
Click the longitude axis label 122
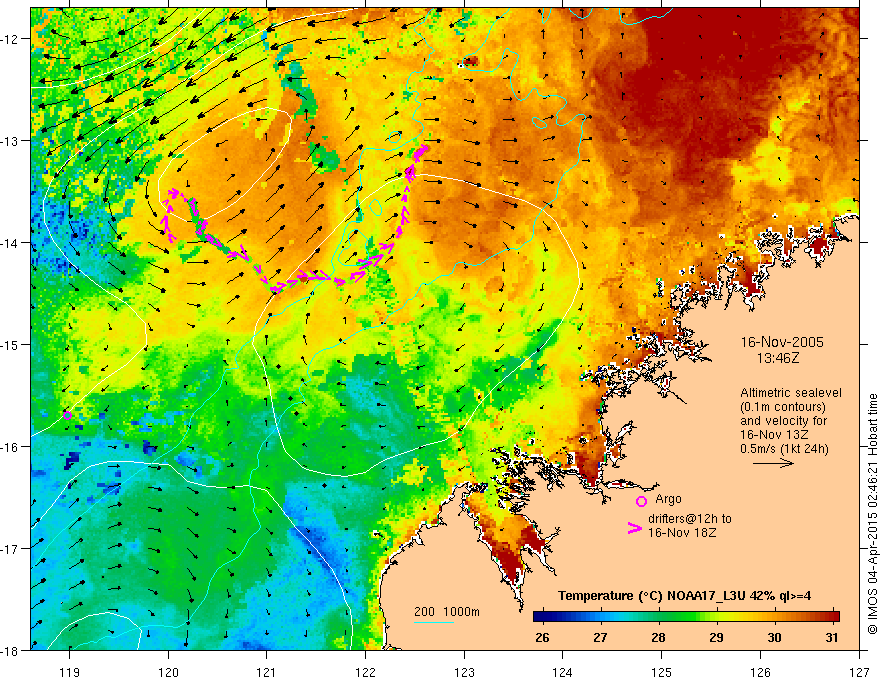(365, 672)
